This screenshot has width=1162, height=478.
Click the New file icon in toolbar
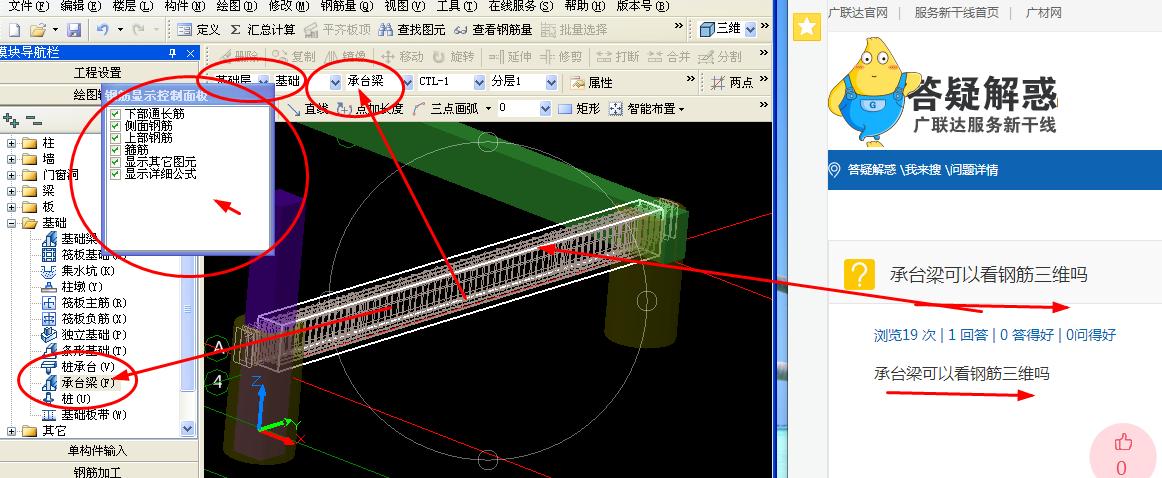[14, 30]
